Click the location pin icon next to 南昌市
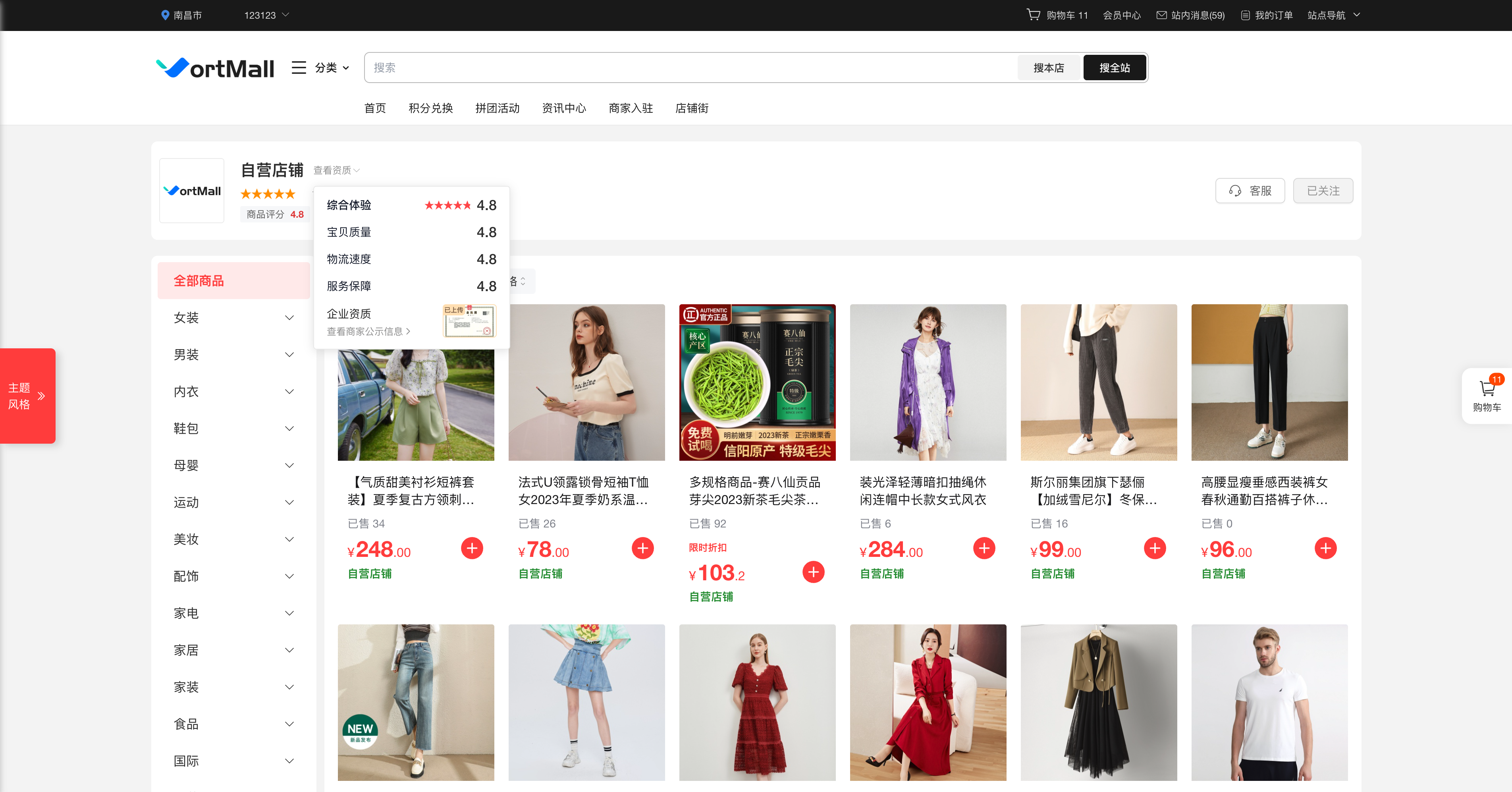The image size is (1512, 792). pyautogui.click(x=165, y=15)
